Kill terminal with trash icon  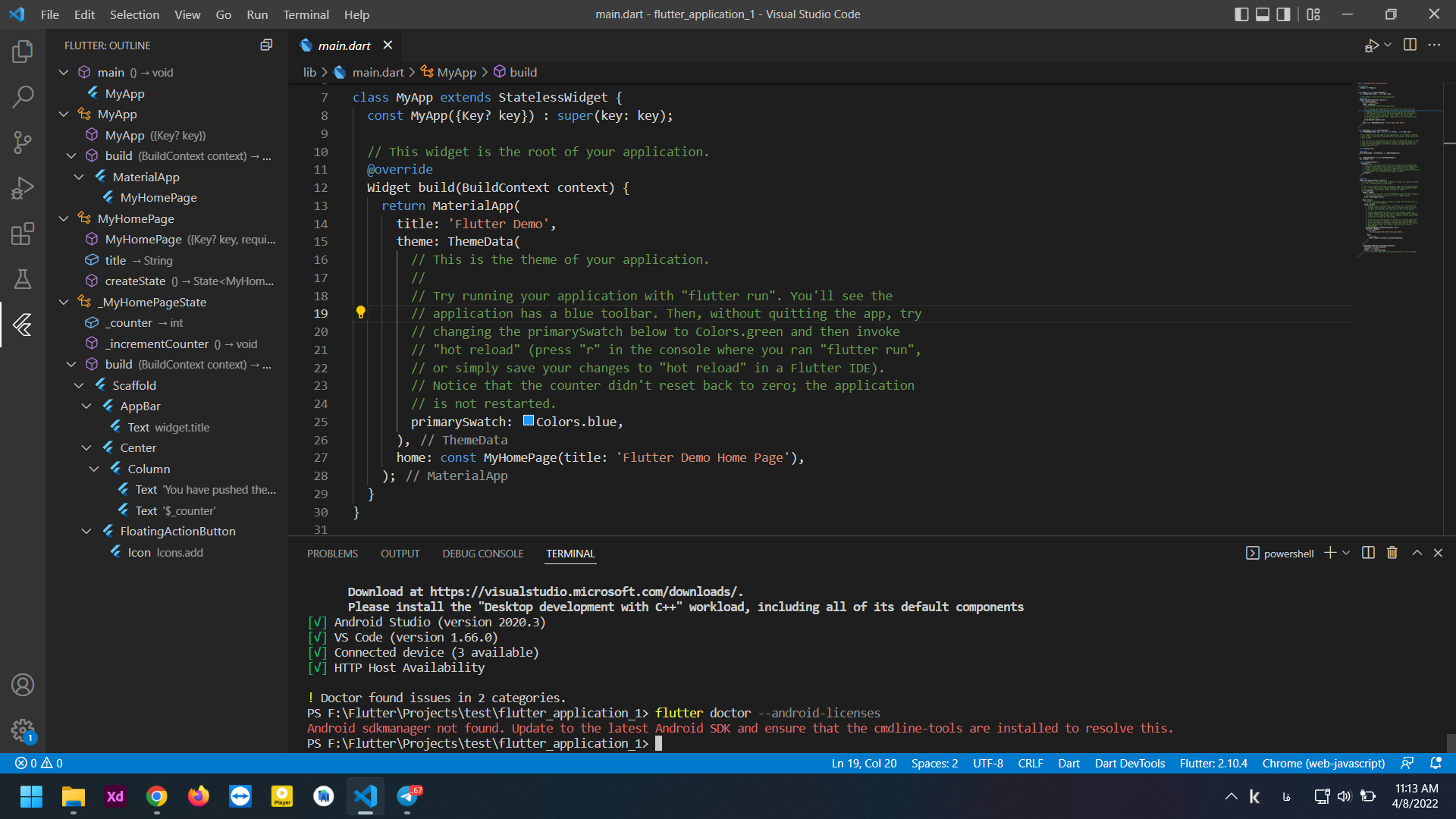(x=1392, y=553)
